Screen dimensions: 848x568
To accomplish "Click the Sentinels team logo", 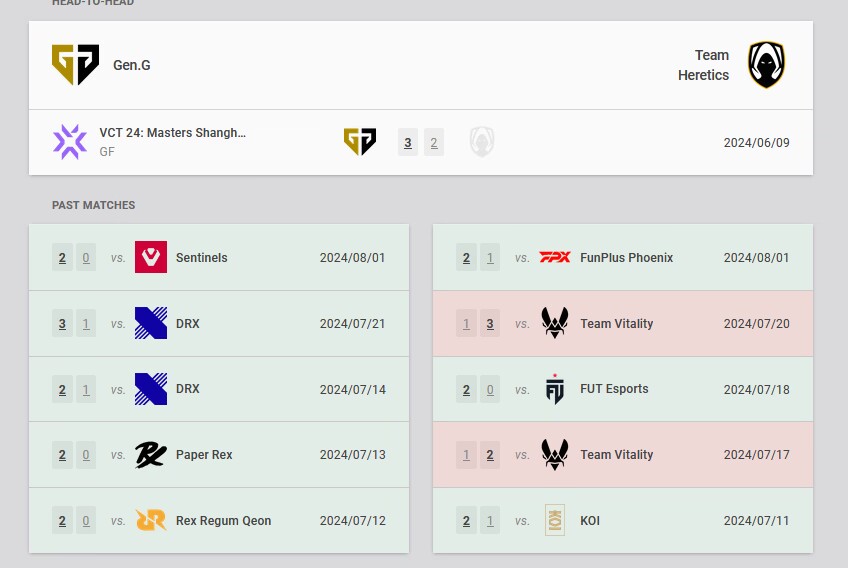I will pyautogui.click(x=151, y=257).
